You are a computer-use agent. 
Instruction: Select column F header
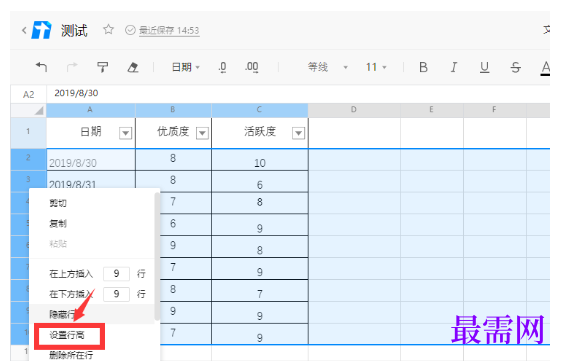495,110
